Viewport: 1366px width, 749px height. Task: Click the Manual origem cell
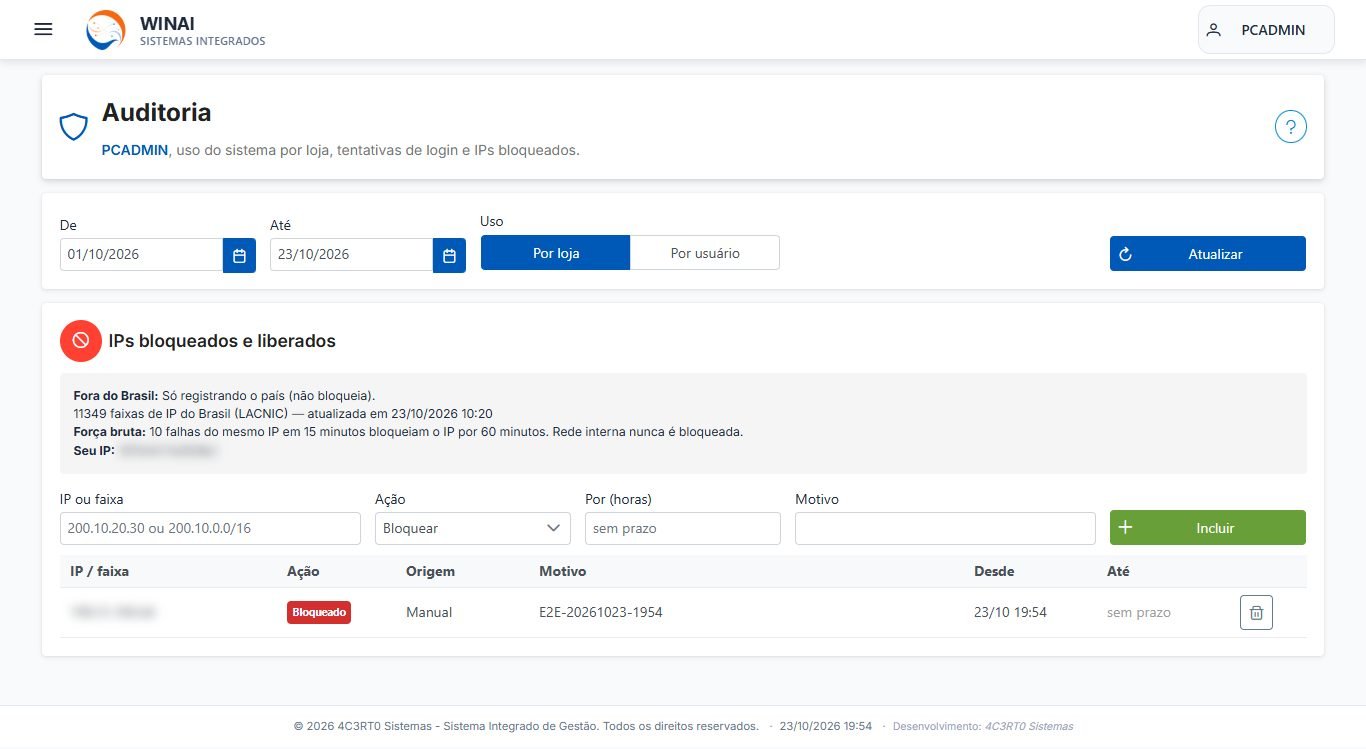429,612
